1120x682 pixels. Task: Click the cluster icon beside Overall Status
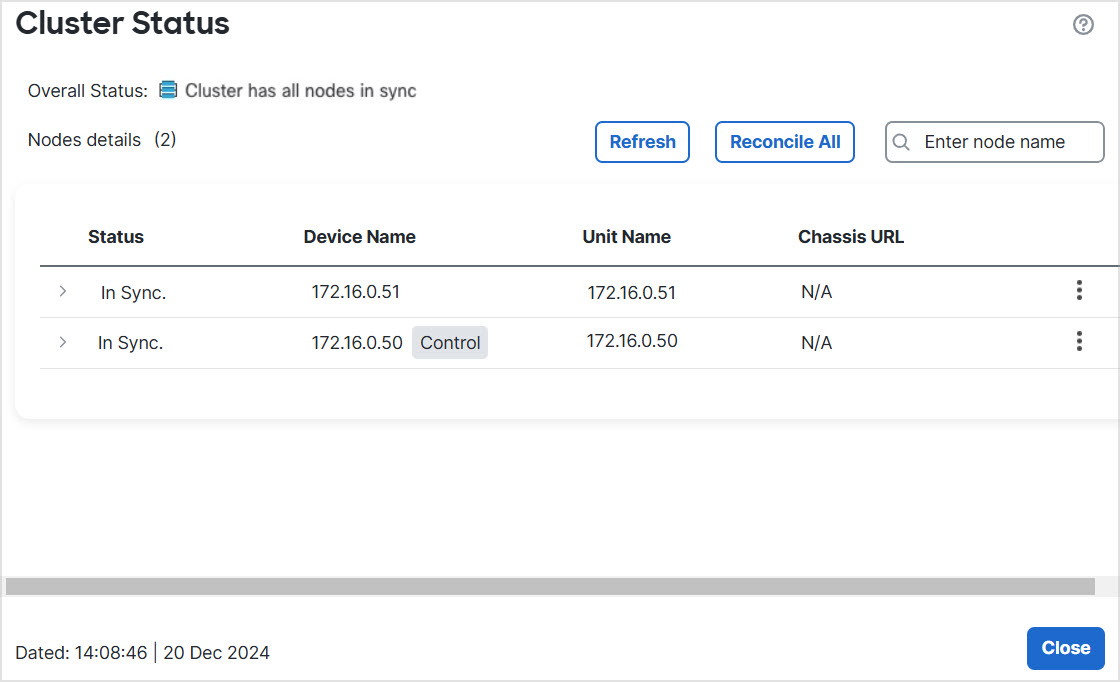point(168,91)
